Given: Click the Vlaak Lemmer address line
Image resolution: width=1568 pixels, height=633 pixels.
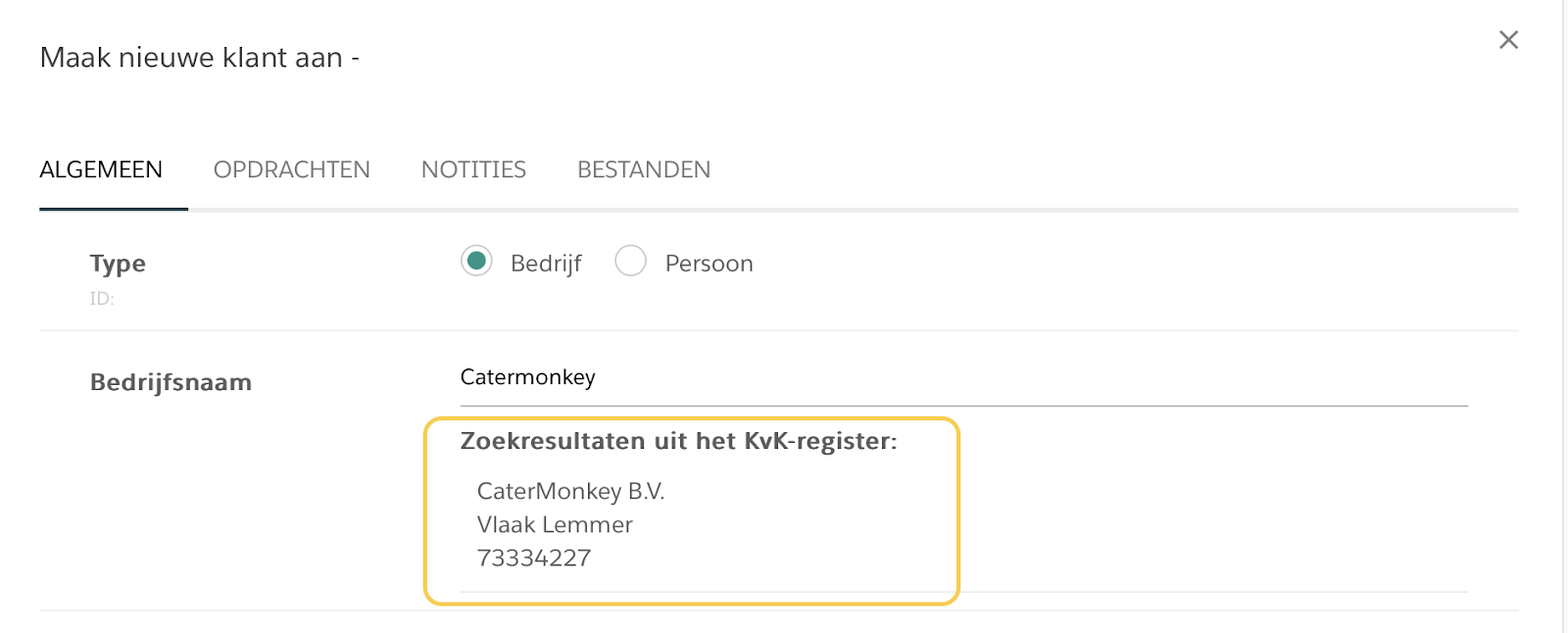Looking at the screenshot, I should (x=555, y=524).
